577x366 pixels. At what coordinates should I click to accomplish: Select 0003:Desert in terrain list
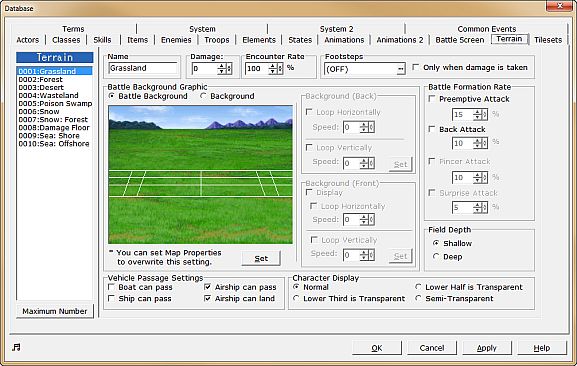(54, 88)
